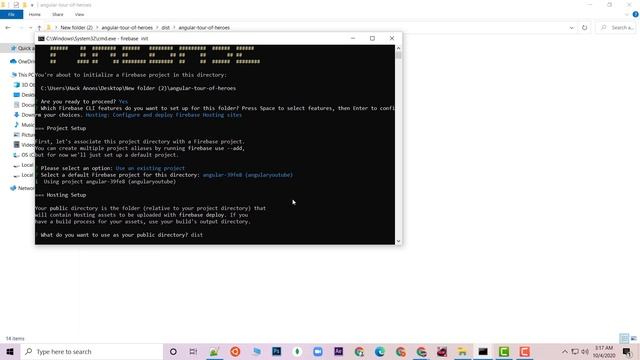Refresh the File Explorer folder view
The width and height of the screenshot is (640, 360).
[584, 27]
